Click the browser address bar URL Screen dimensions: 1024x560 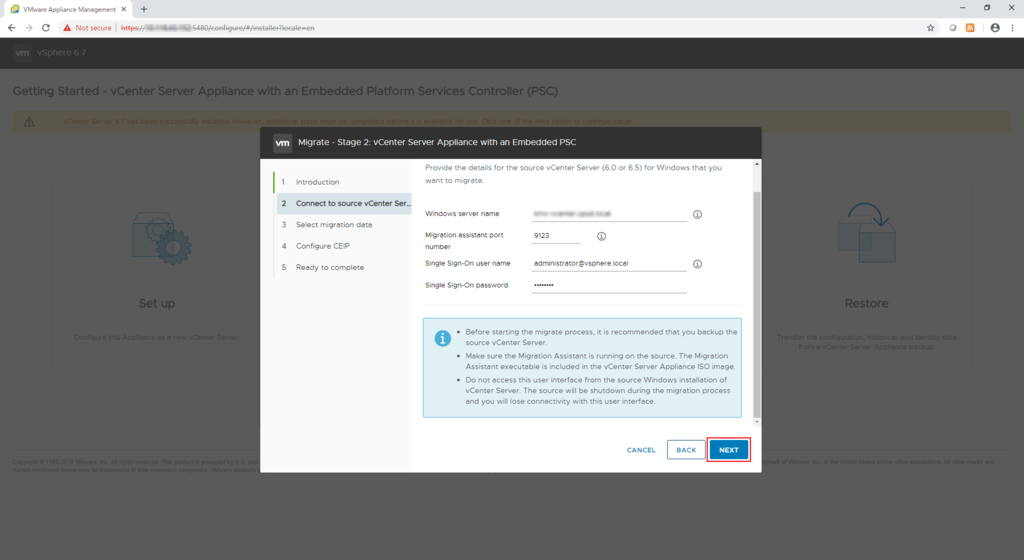(217, 28)
